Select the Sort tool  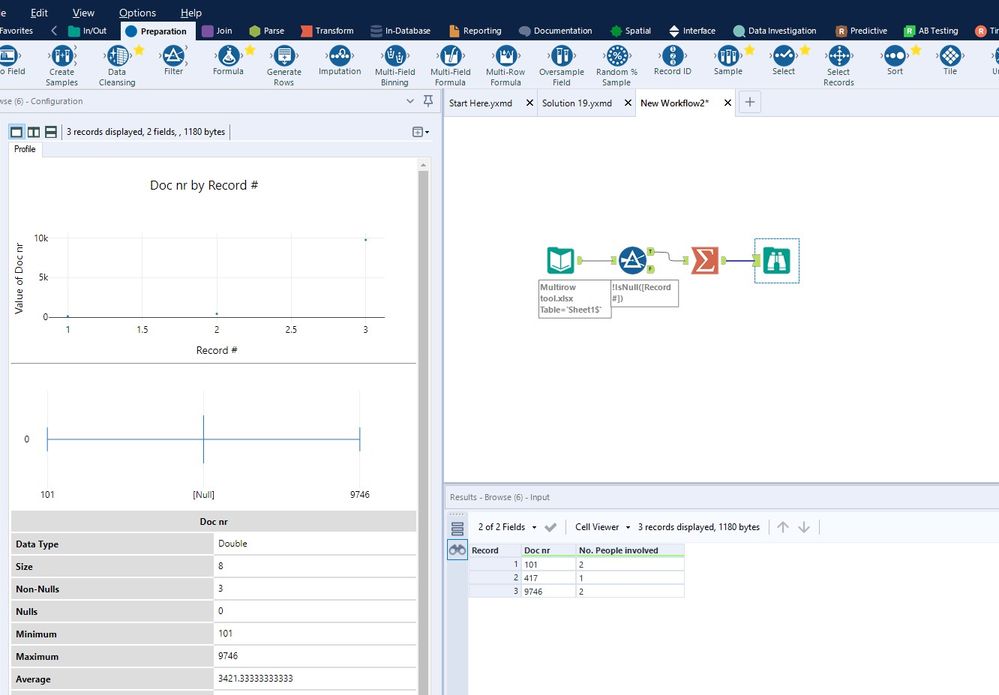895,61
